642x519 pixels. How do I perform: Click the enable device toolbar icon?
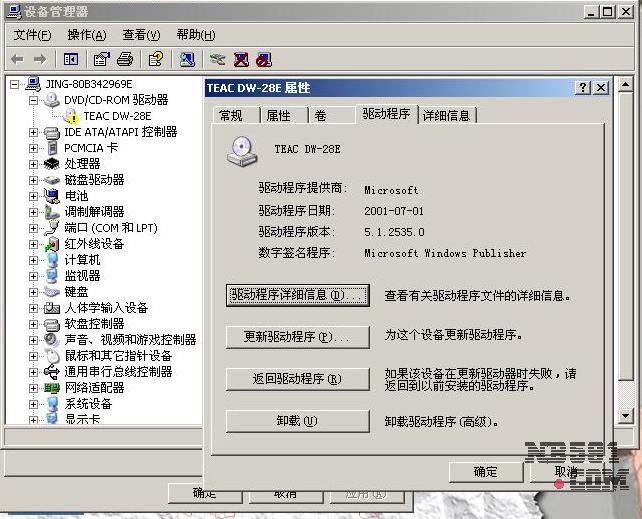pos(217,60)
